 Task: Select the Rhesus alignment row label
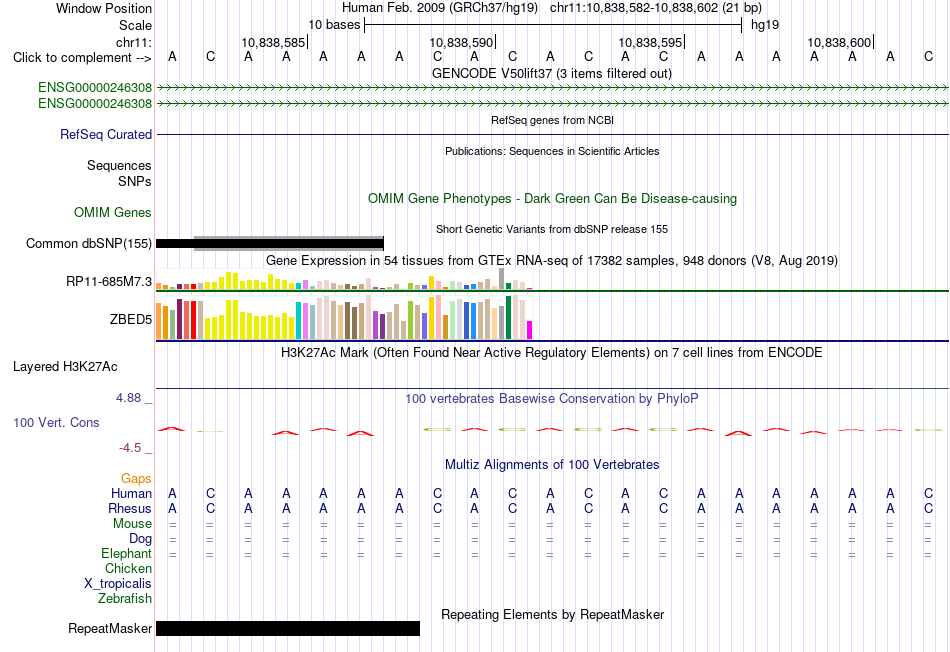click(130, 508)
